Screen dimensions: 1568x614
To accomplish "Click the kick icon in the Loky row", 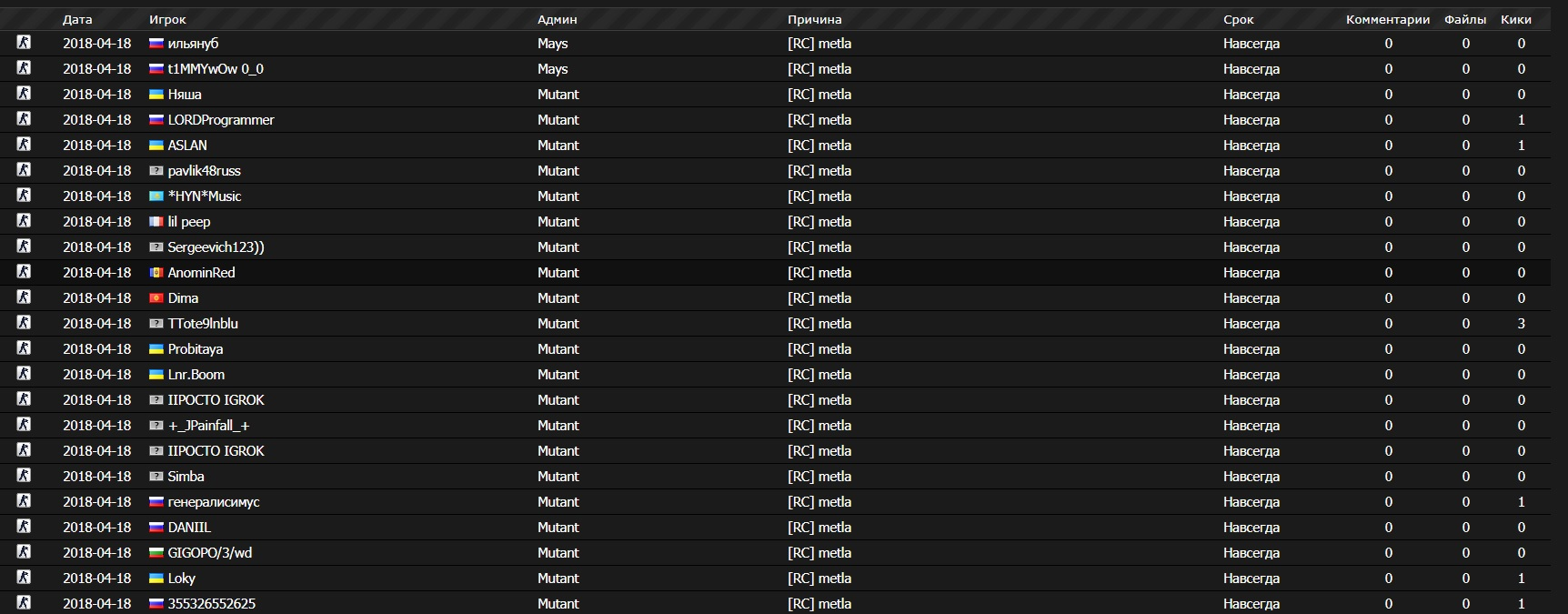I will [24, 577].
